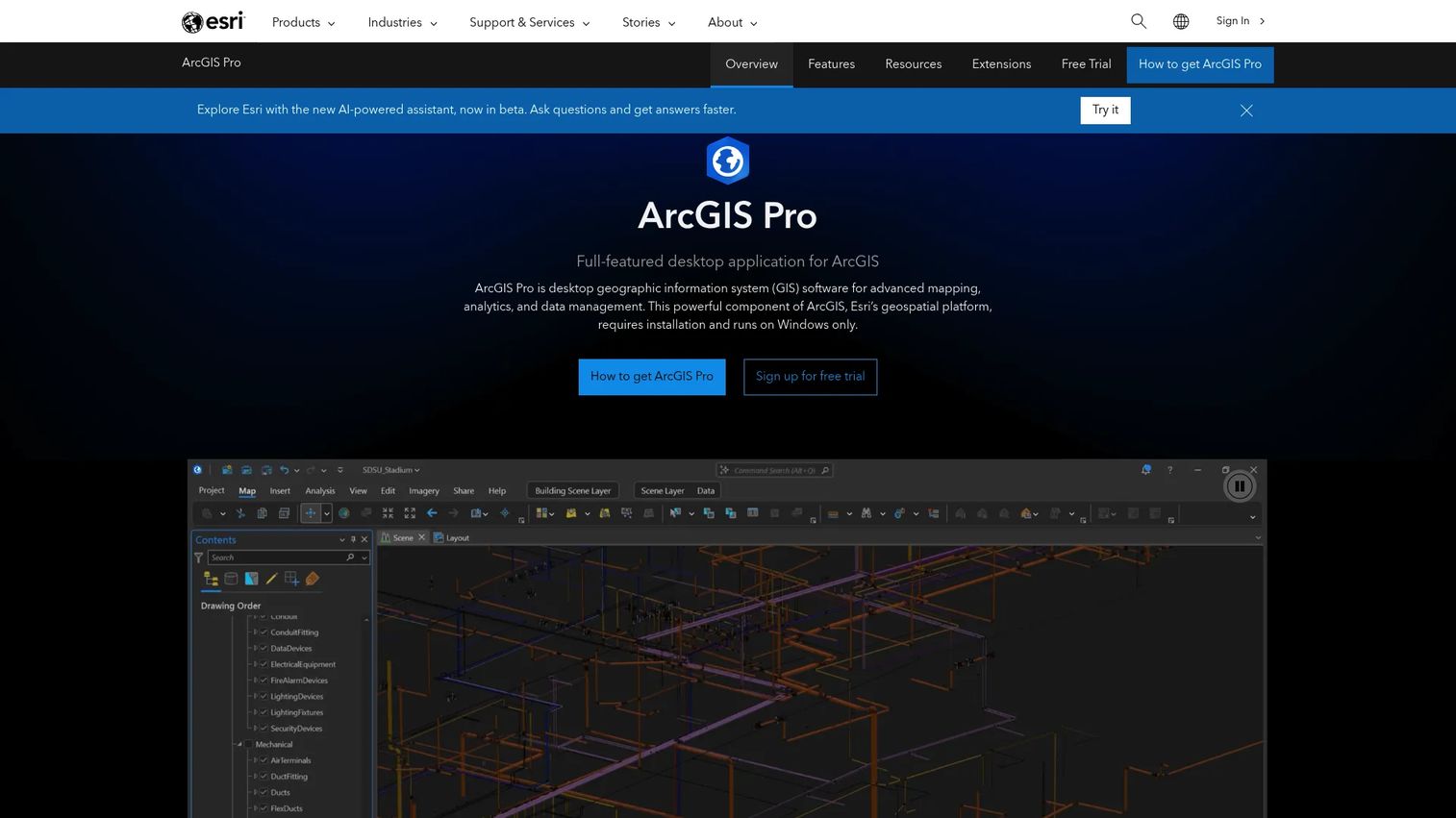Viewport: 1456px width, 818px height.
Task: Uncheck the LightingDevices layer checkbox
Action: [264, 697]
